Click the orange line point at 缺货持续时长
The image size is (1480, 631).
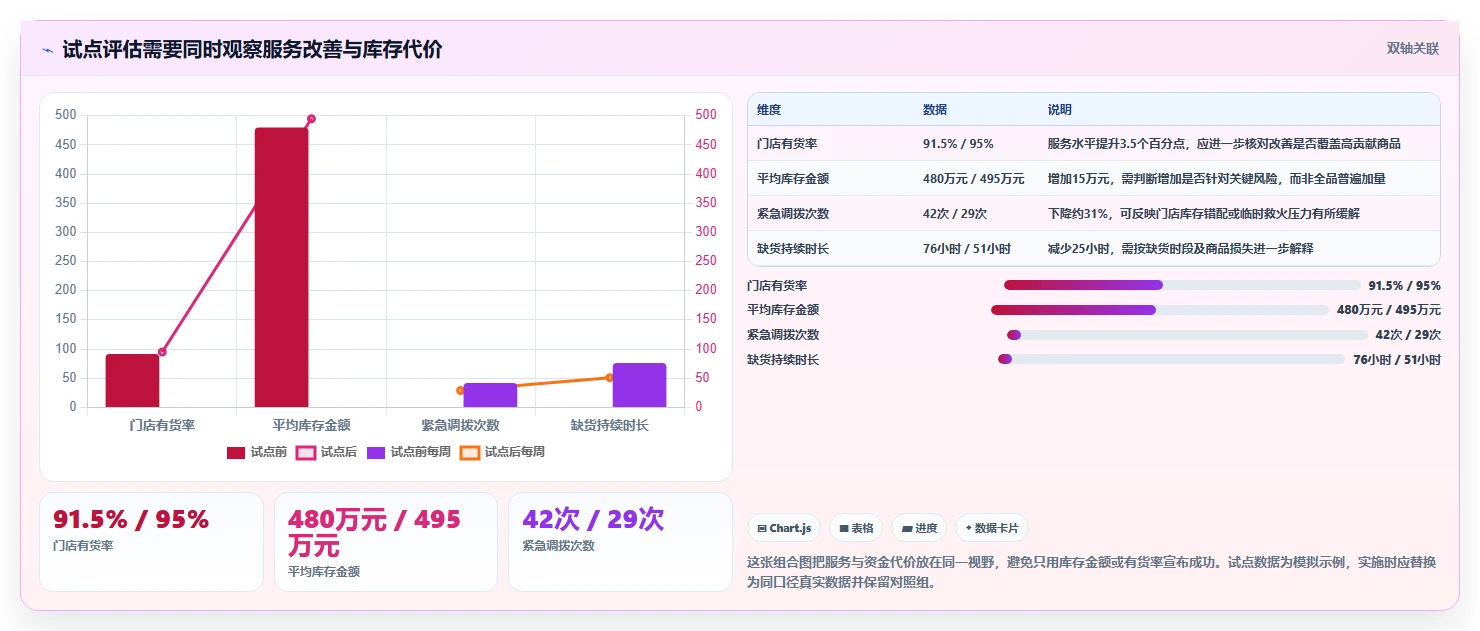click(609, 377)
